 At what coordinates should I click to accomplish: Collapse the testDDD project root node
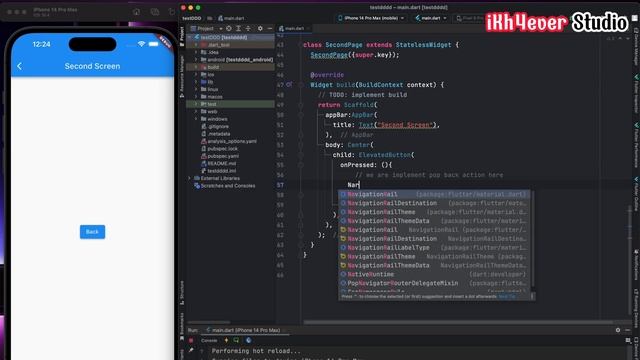tap(189, 37)
